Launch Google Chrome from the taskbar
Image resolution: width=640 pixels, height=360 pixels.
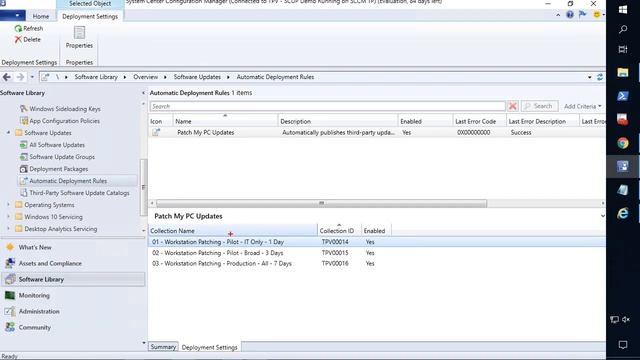coord(623,143)
